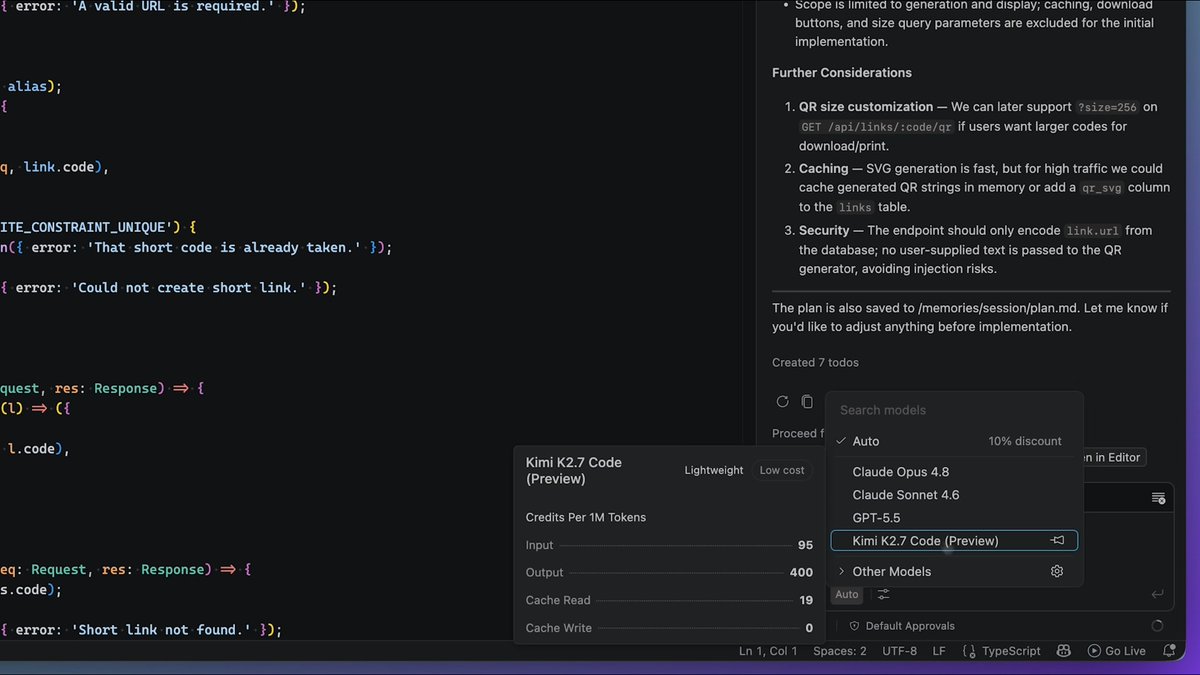Click the Kimi K2.7 Code (Preview) tooltip title
1200x675 pixels.
click(x=574, y=470)
